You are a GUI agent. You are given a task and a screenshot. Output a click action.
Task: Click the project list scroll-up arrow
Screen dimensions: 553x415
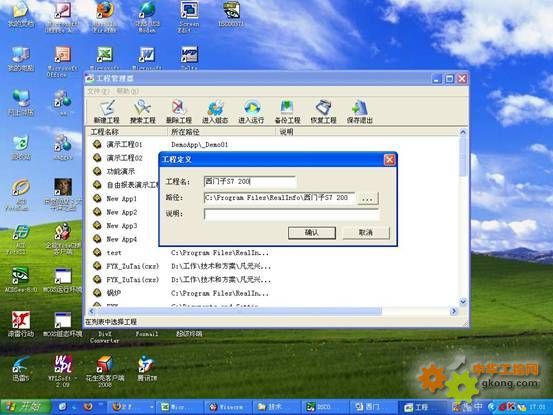click(463, 132)
